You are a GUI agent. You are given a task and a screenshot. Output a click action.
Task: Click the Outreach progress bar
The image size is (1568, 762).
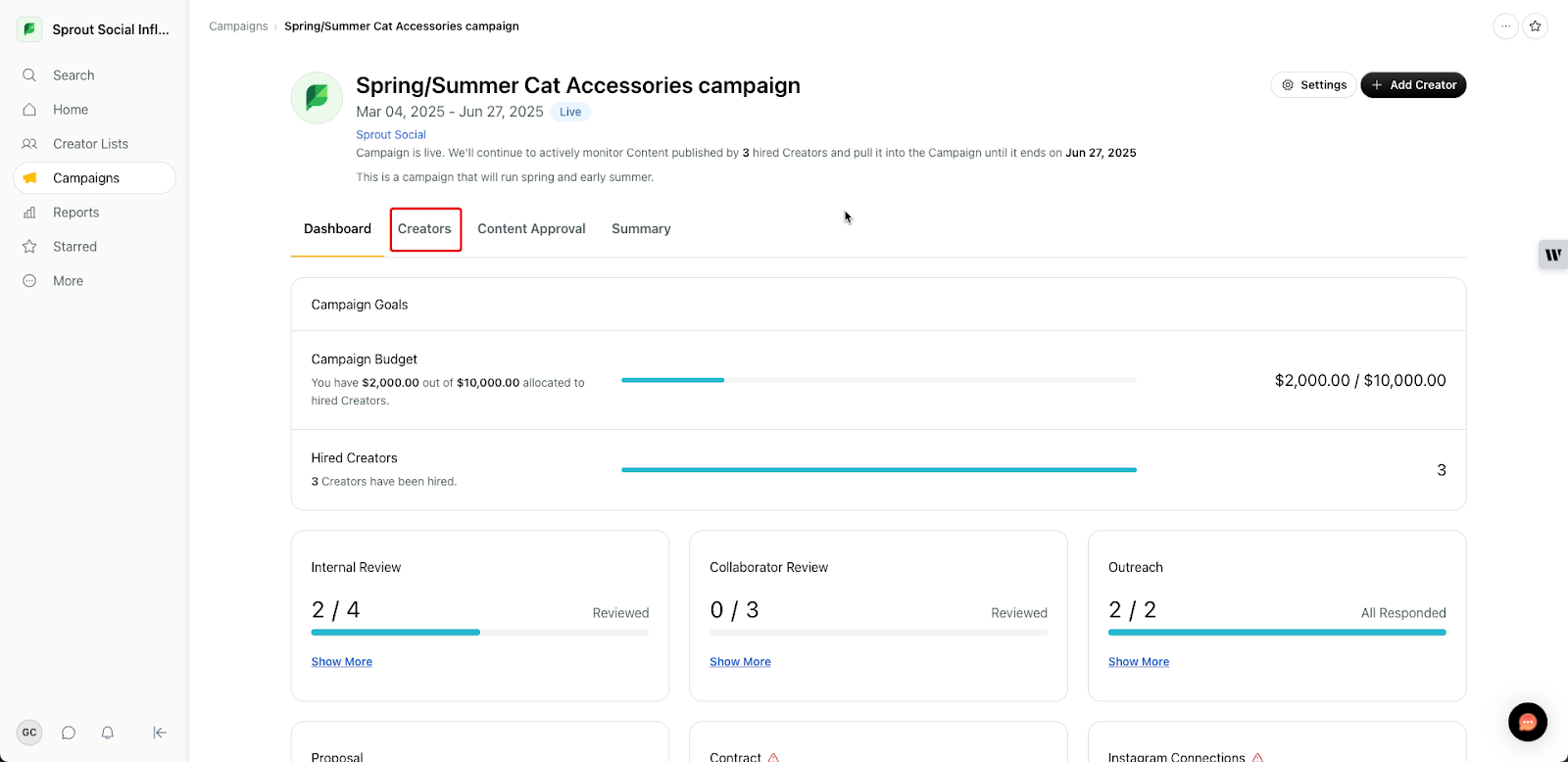click(x=1277, y=633)
